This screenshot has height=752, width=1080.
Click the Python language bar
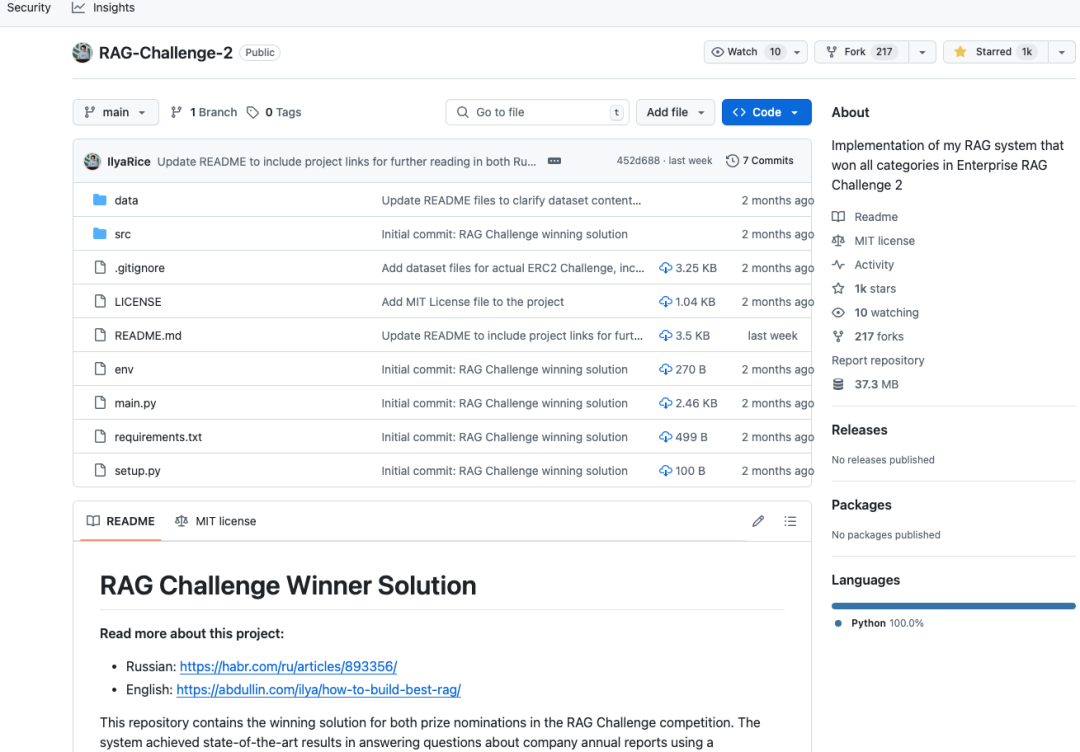tap(953, 606)
